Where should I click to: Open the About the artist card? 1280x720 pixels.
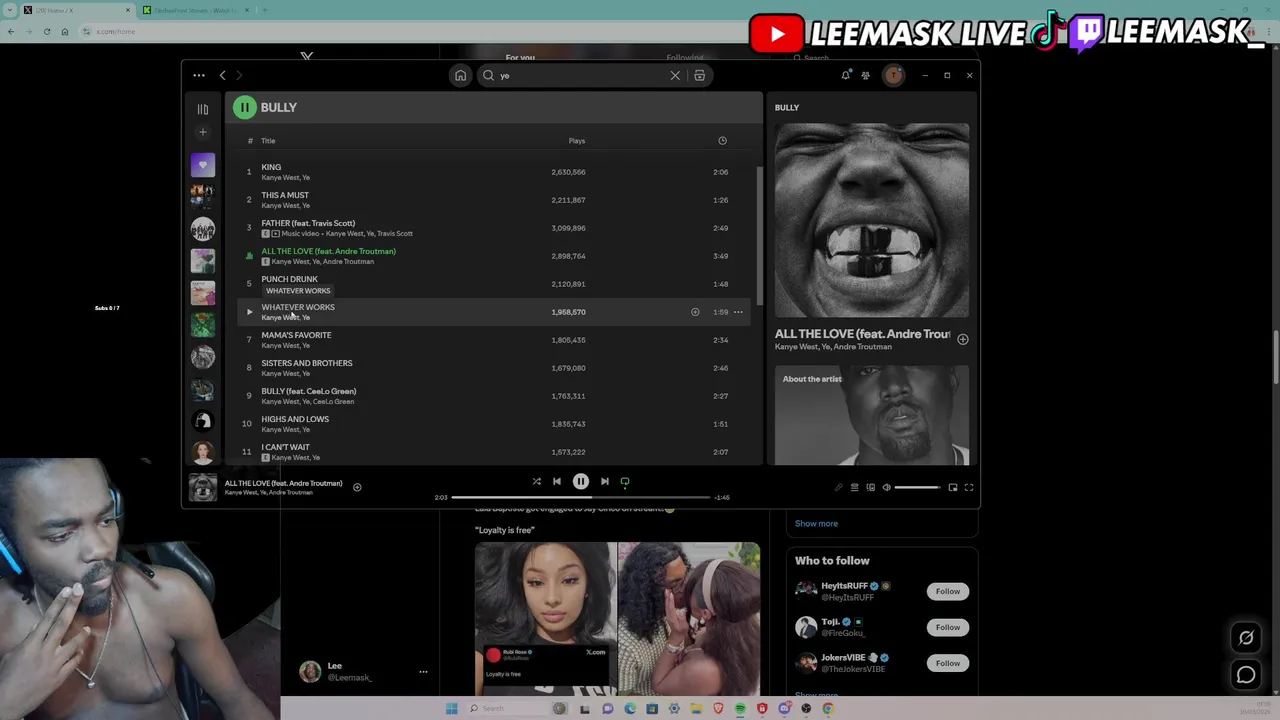coord(872,415)
